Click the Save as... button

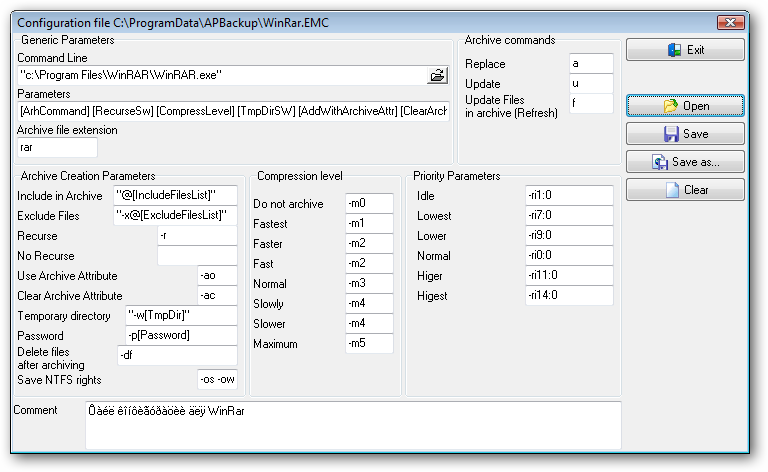click(685, 162)
